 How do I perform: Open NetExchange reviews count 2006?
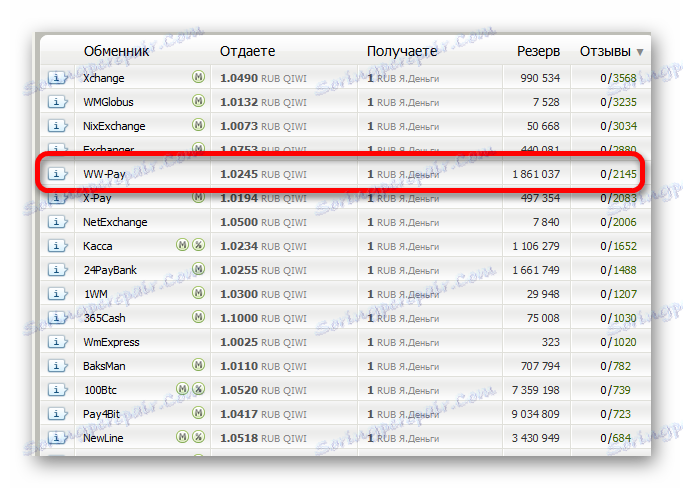click(x=625, y=222)
